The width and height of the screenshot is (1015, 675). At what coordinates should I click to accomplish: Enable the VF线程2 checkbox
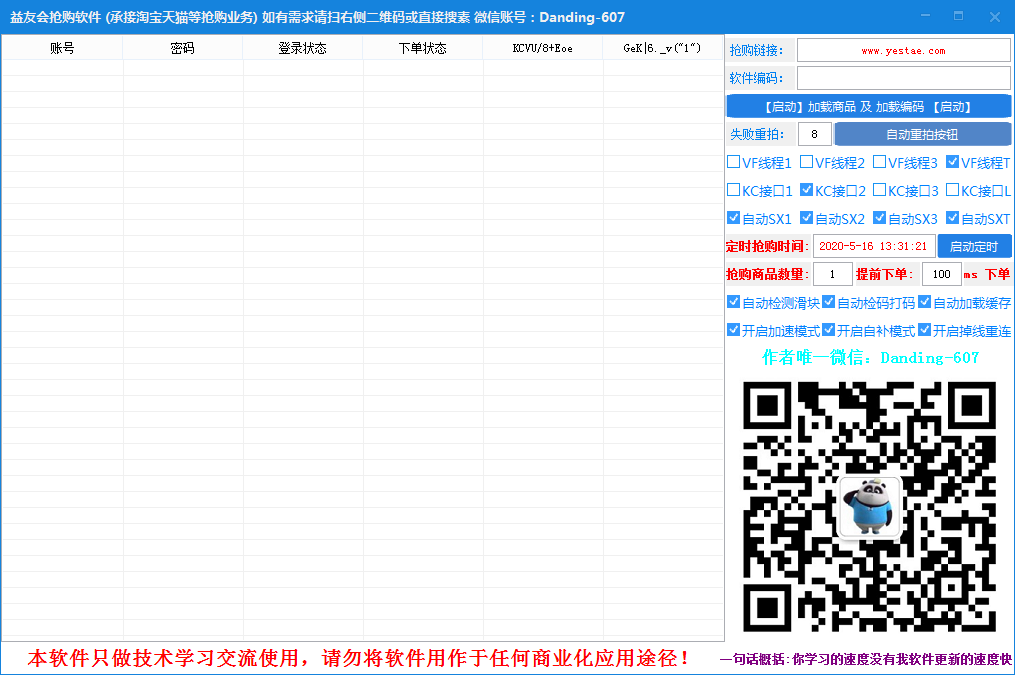807,162
